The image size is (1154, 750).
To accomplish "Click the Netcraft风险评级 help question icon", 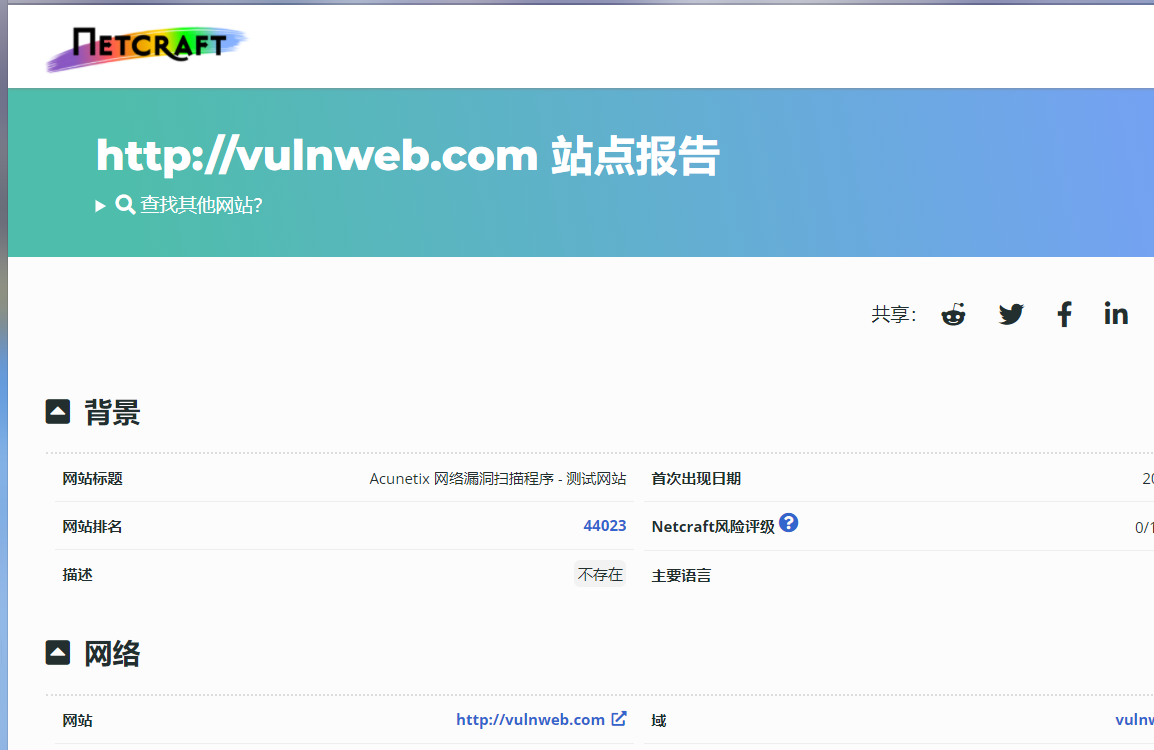I will (788, 523).
